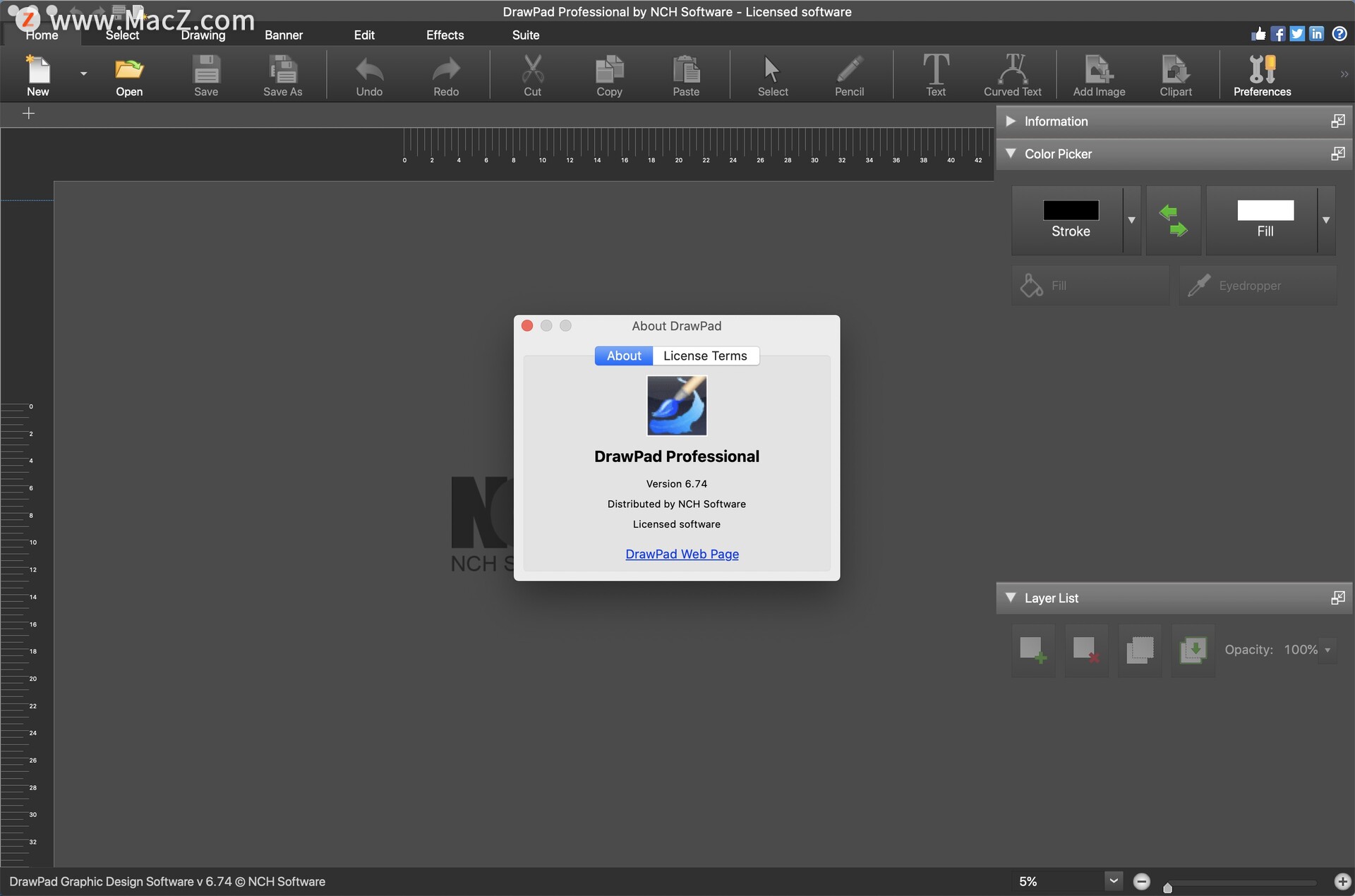The height and width of the screenshot is (896, 1355).
Task: Click the Version 6.74 text
Action: [x=676, y=484]
